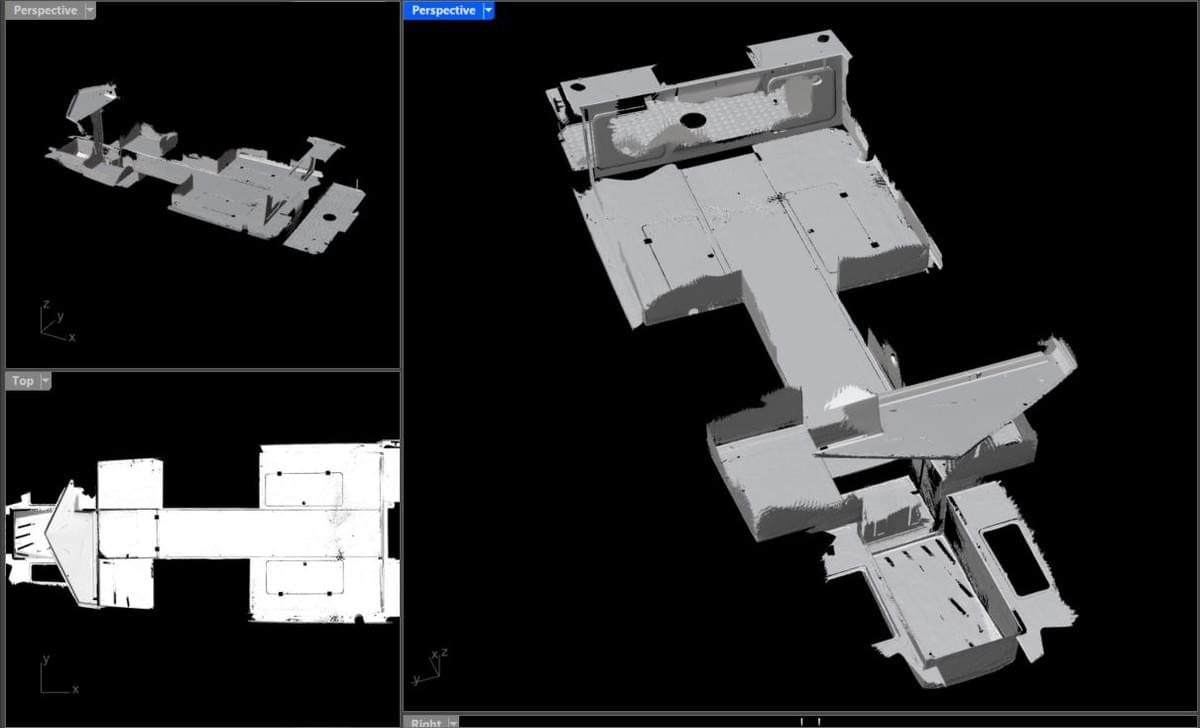Pick the lower rounded rectangle outline in Top view

[x=305, y=577]
